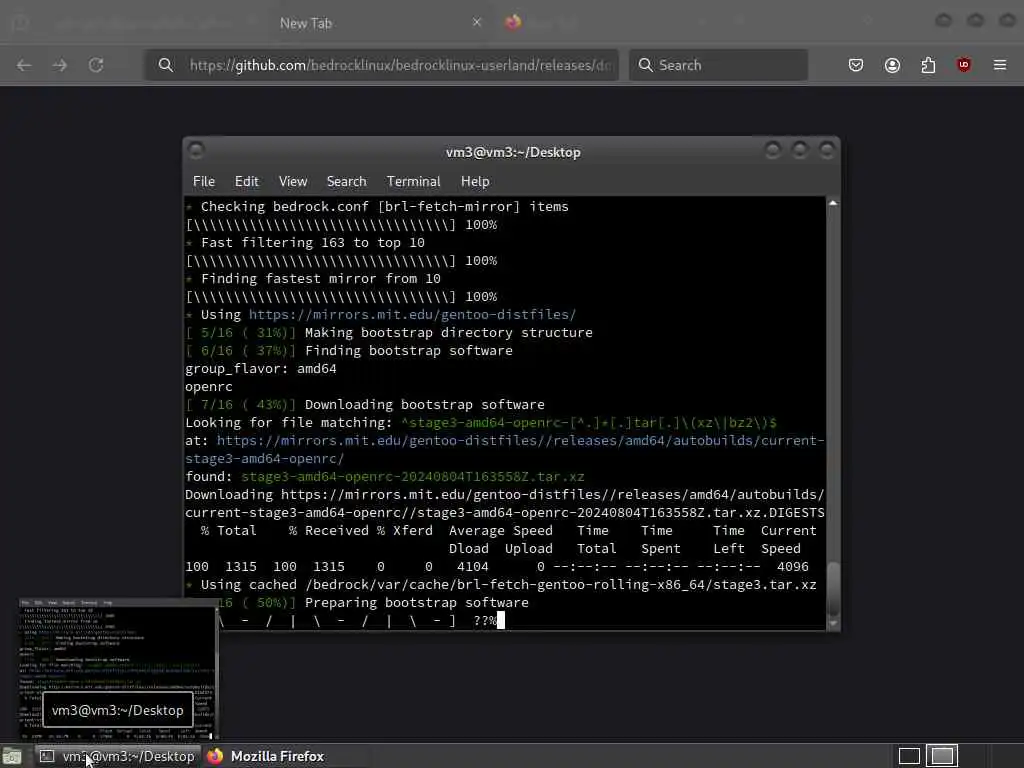The image size is (1024, 768).
Task: Click the vm3@vm3:~/Desktop taskbar button
Action: pyautogui.click(x=118, y=756)
